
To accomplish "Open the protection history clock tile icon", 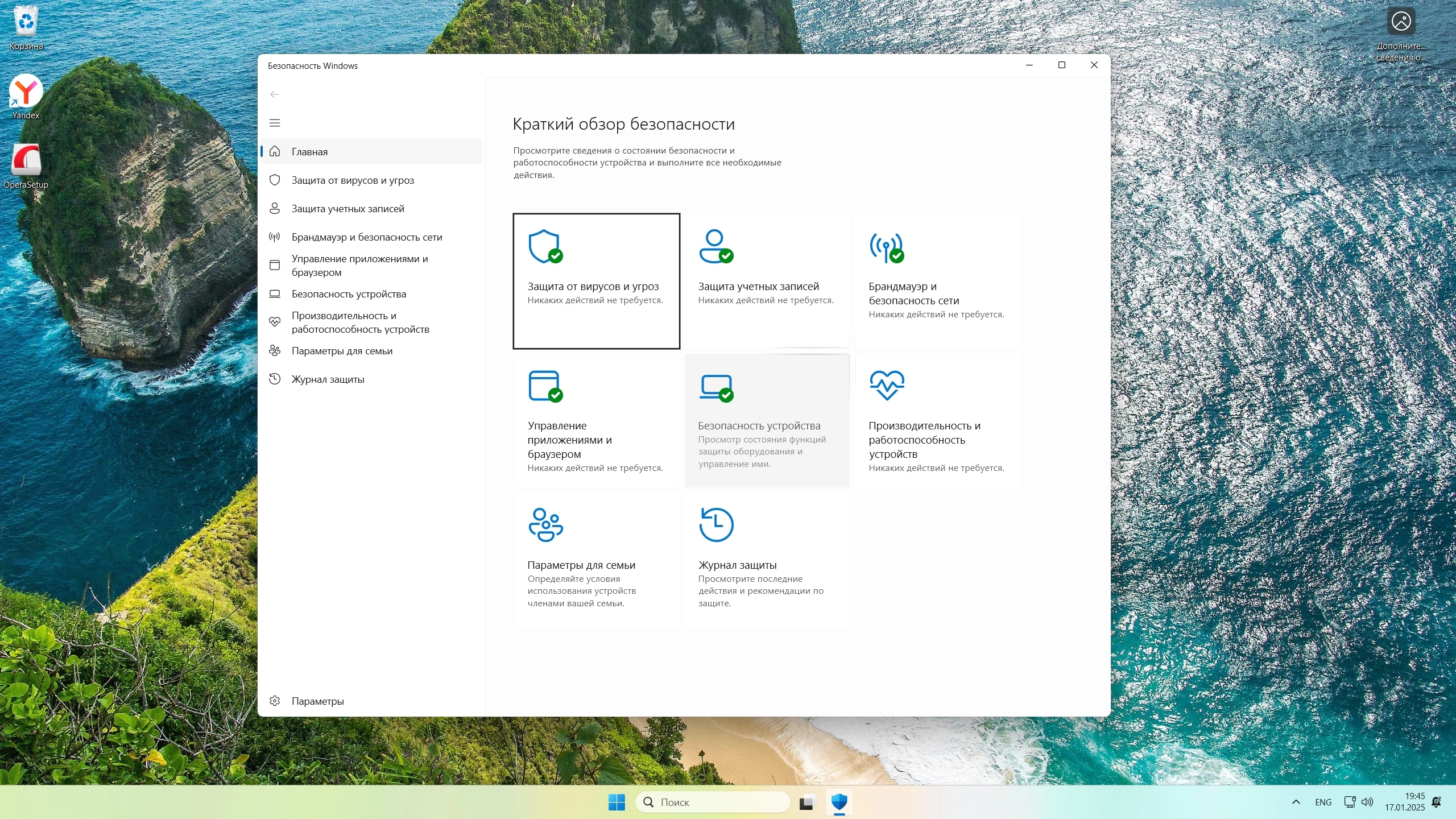I will (x=715, y=524).
